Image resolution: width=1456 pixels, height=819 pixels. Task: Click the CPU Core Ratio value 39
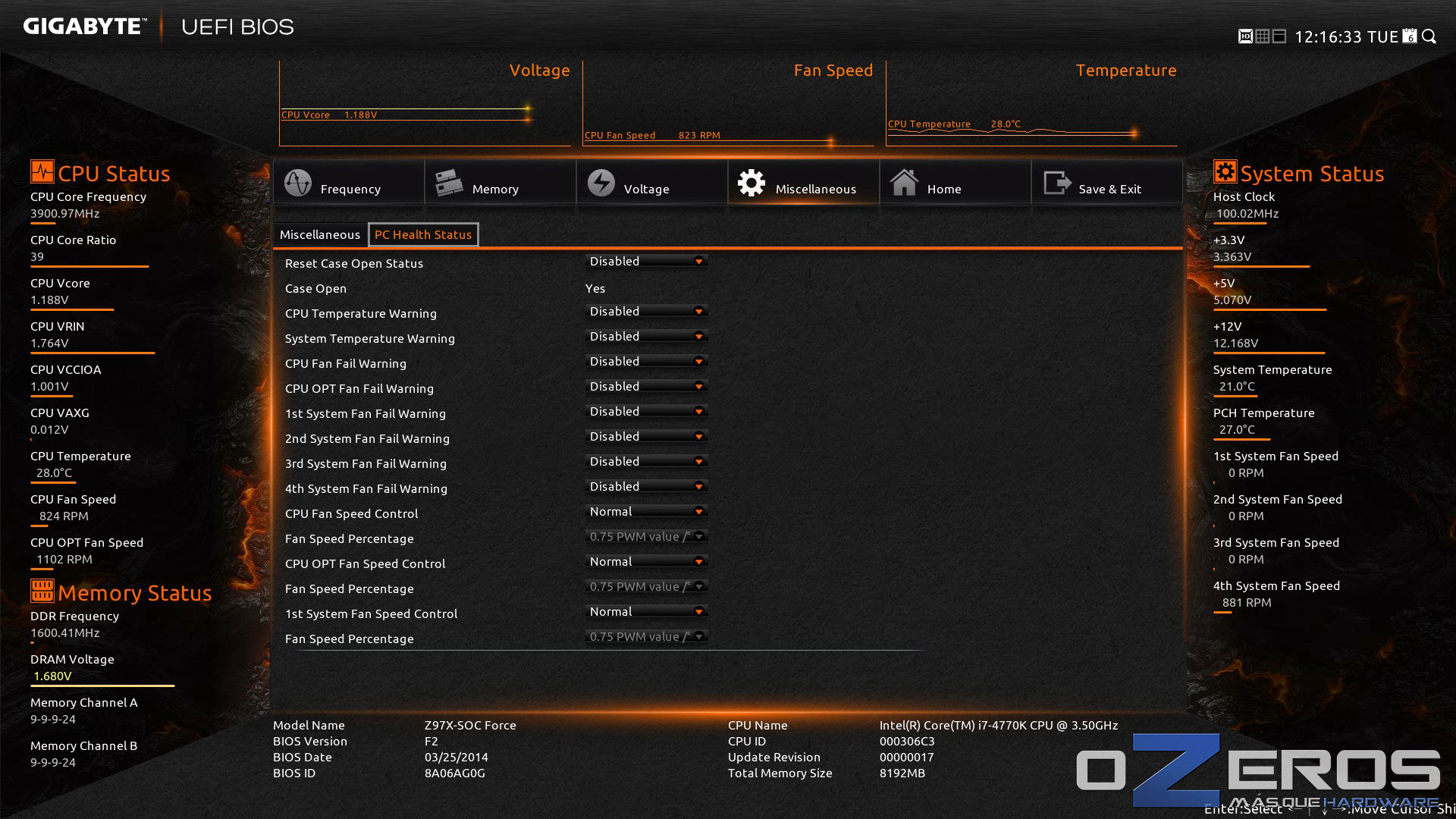coord(37,257)
